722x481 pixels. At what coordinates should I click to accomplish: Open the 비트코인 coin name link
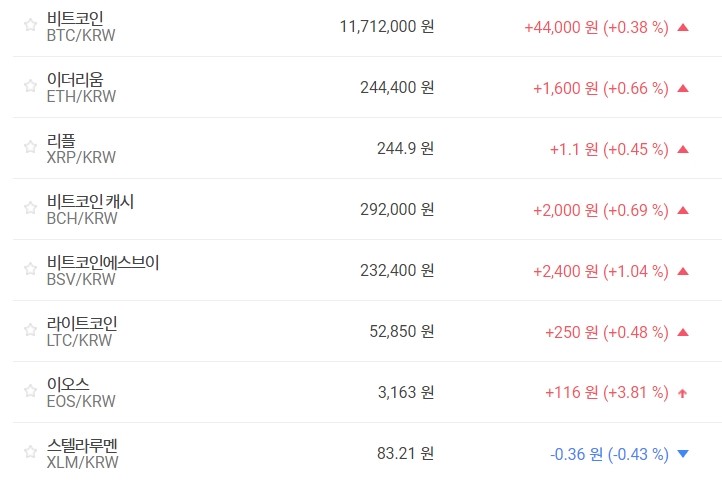pyautogui.click(x=75, y=18)
